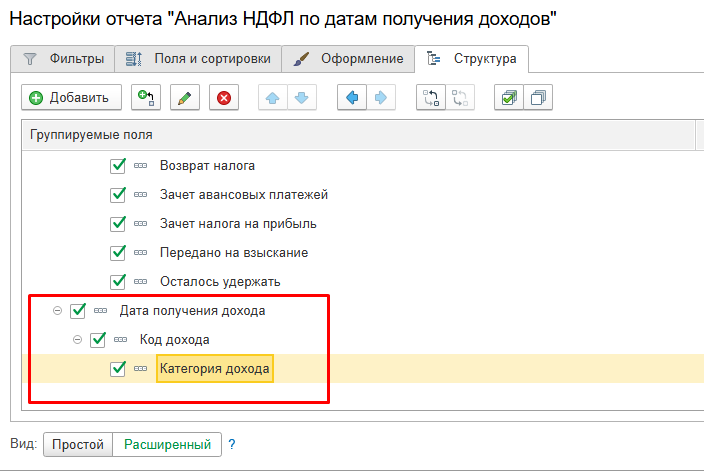This screenshot has height=471, width=704.
Task: Switch the view to Простой
Action: click(78, 445)
